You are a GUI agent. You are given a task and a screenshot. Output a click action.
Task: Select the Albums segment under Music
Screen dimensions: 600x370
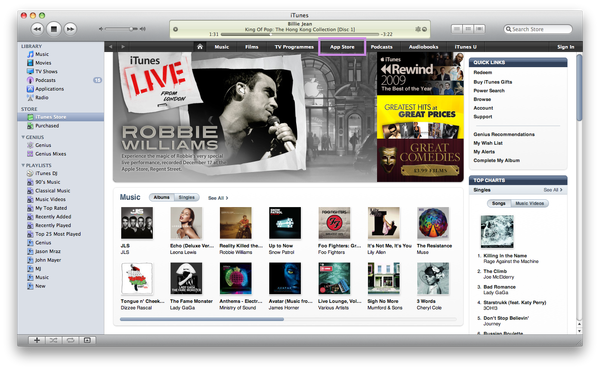161,197
